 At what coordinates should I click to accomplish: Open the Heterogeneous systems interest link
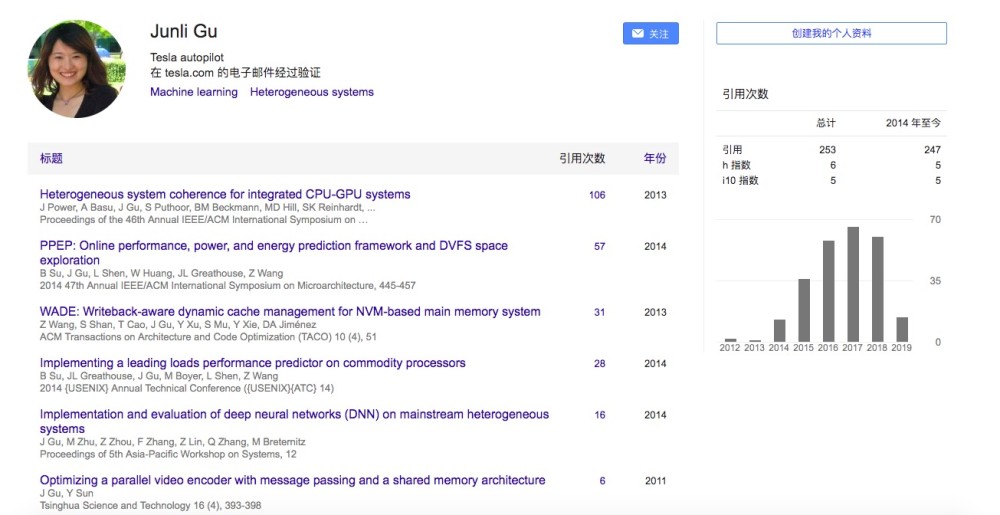click(x=312, y=92)
